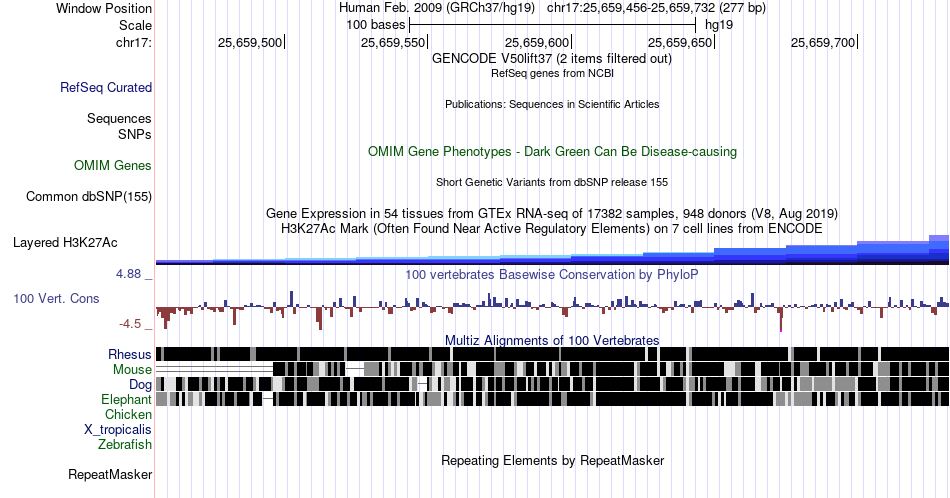Screen dimensions: 950x498
Task: Open Short Genetic Variants from dbSNP title
Action: tap(552, 182)
